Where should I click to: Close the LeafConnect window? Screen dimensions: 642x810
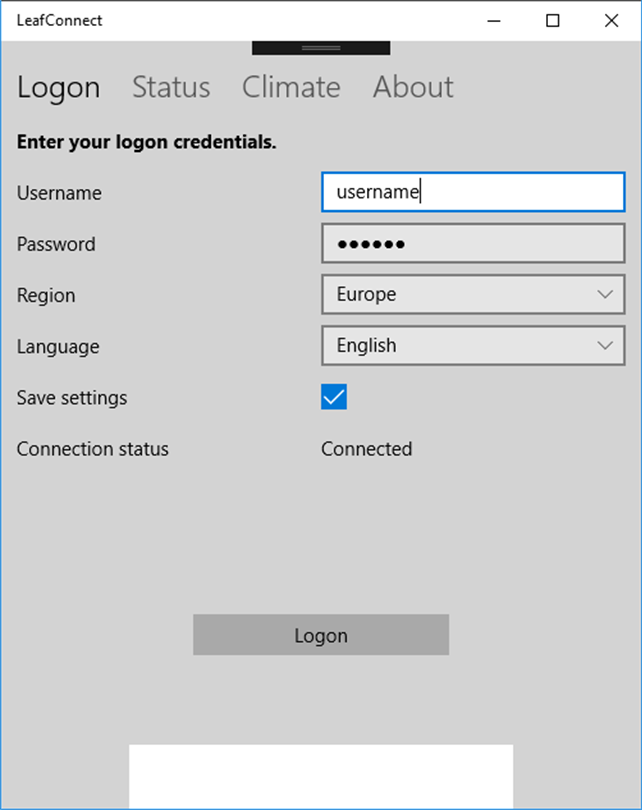pyautogui.click(x=612, y=21)
